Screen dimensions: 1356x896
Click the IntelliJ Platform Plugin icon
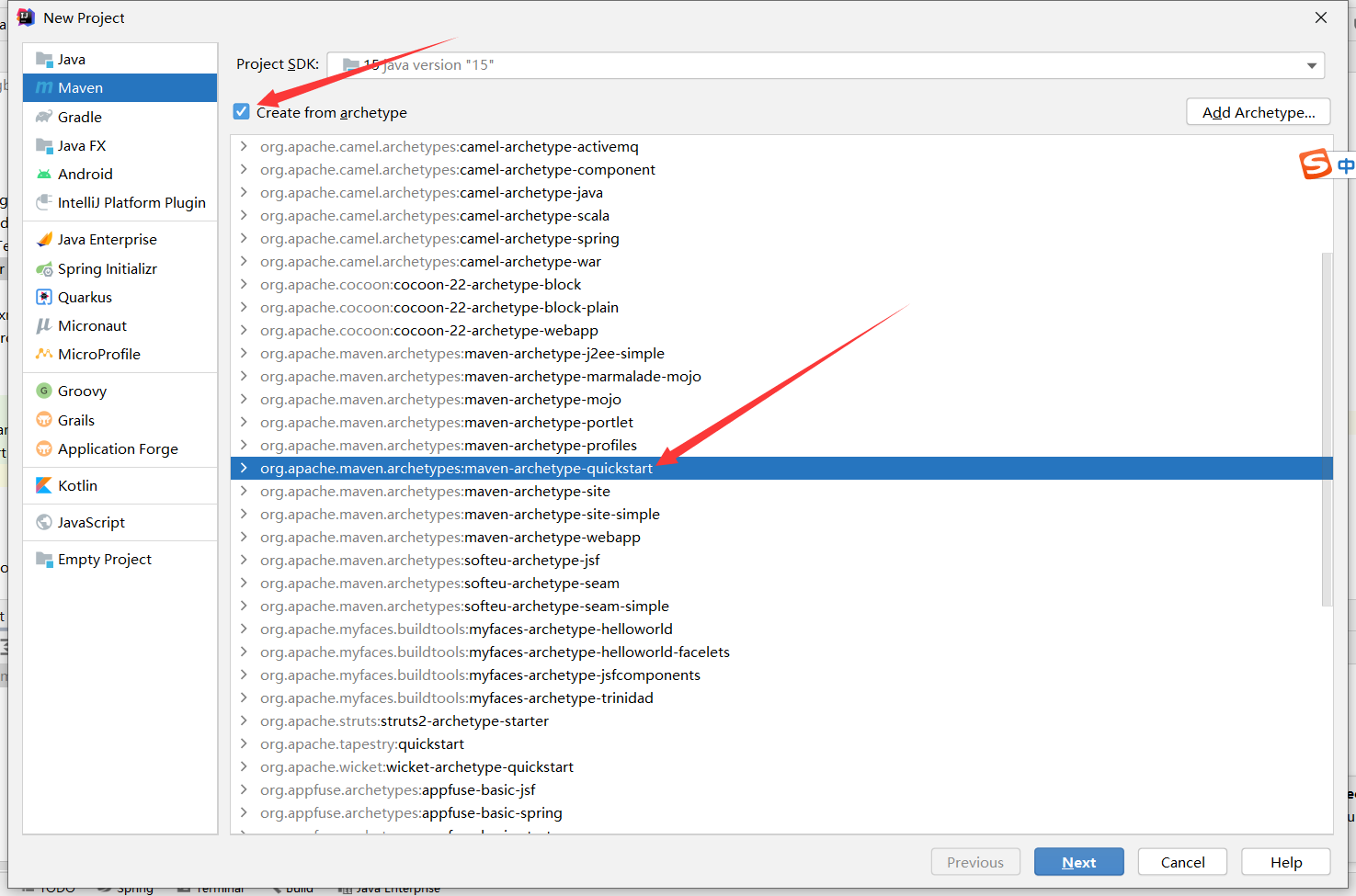(x=44, y=202)
